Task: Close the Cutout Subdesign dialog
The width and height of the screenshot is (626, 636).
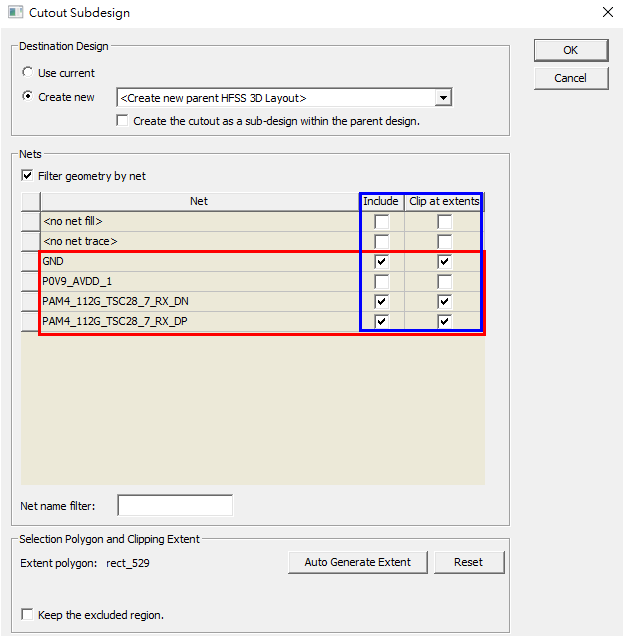Action: pyautogui.click(x=607, y=12)
